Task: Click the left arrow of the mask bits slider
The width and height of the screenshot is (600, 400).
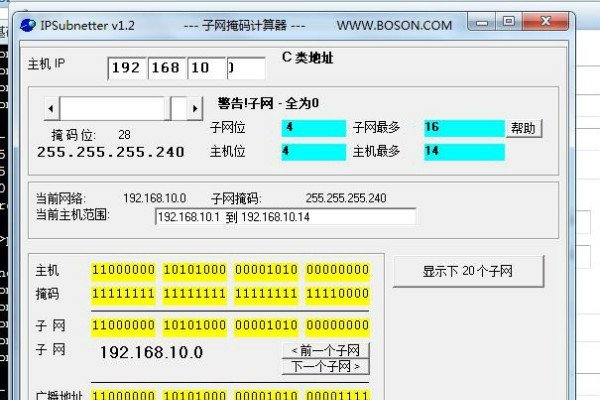Action: point(52,108)
